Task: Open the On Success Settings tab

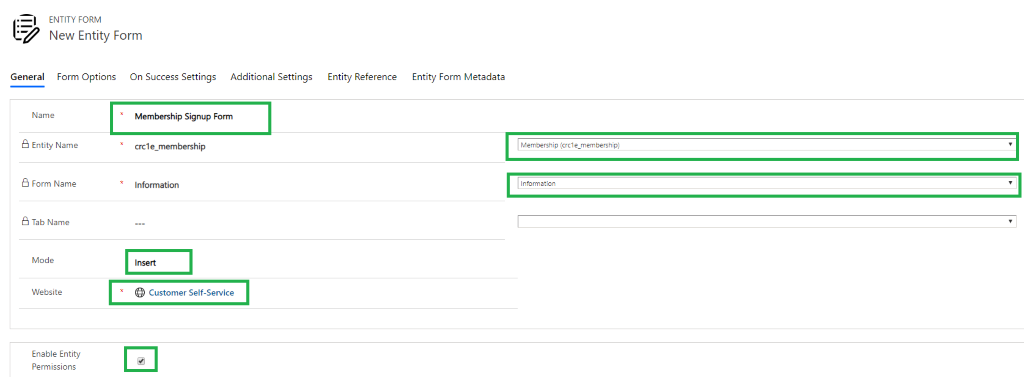Action: point(173,77)
